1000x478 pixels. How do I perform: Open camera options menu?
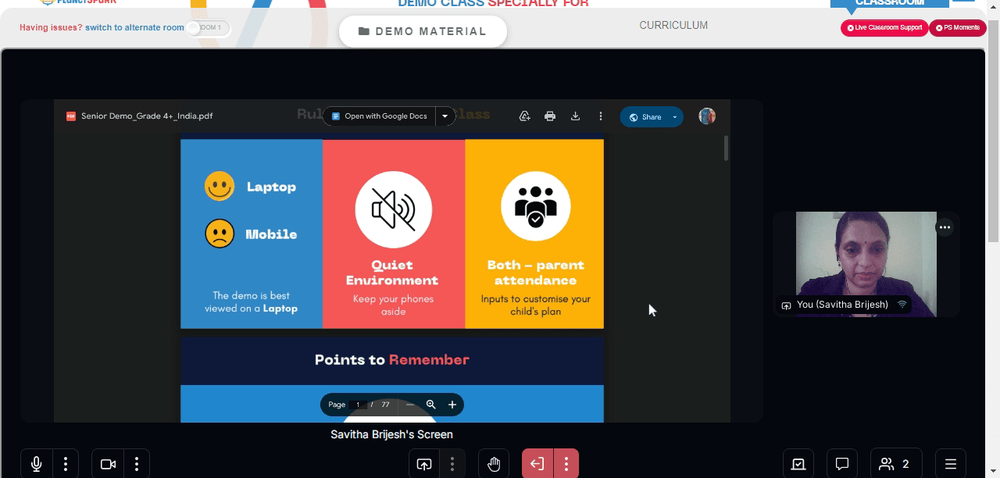coord(136,464)
